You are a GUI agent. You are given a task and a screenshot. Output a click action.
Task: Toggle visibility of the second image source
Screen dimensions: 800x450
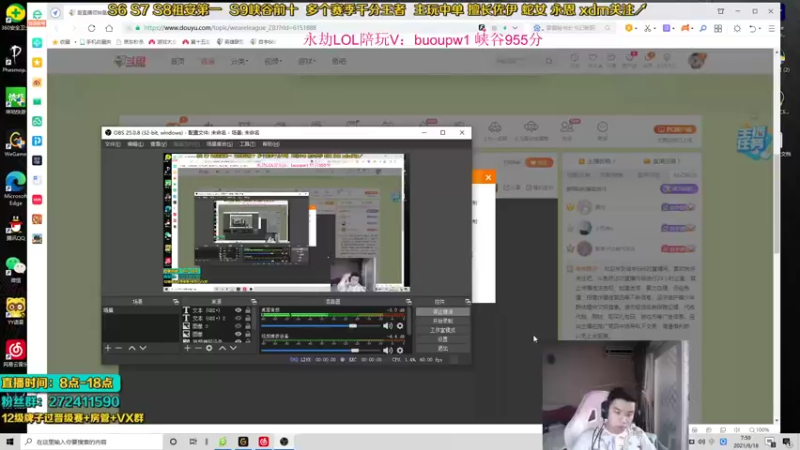[238, 334]
